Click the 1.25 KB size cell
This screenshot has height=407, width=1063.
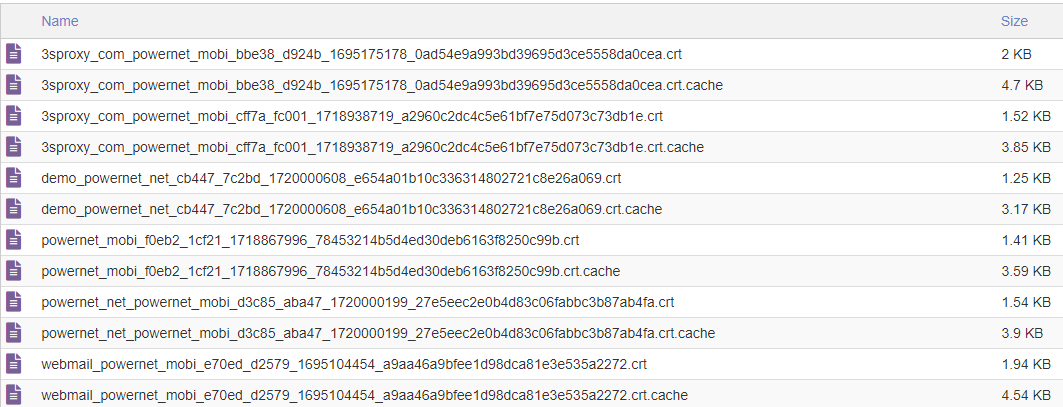coord(1026,178)
